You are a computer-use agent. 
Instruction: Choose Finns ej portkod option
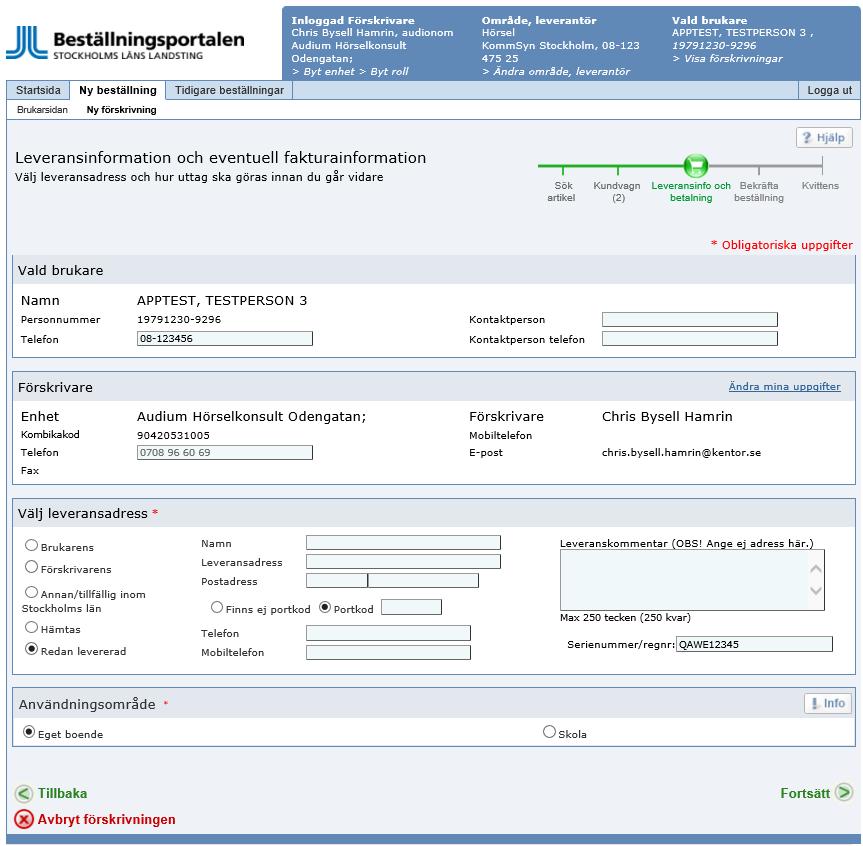point(217,607)
